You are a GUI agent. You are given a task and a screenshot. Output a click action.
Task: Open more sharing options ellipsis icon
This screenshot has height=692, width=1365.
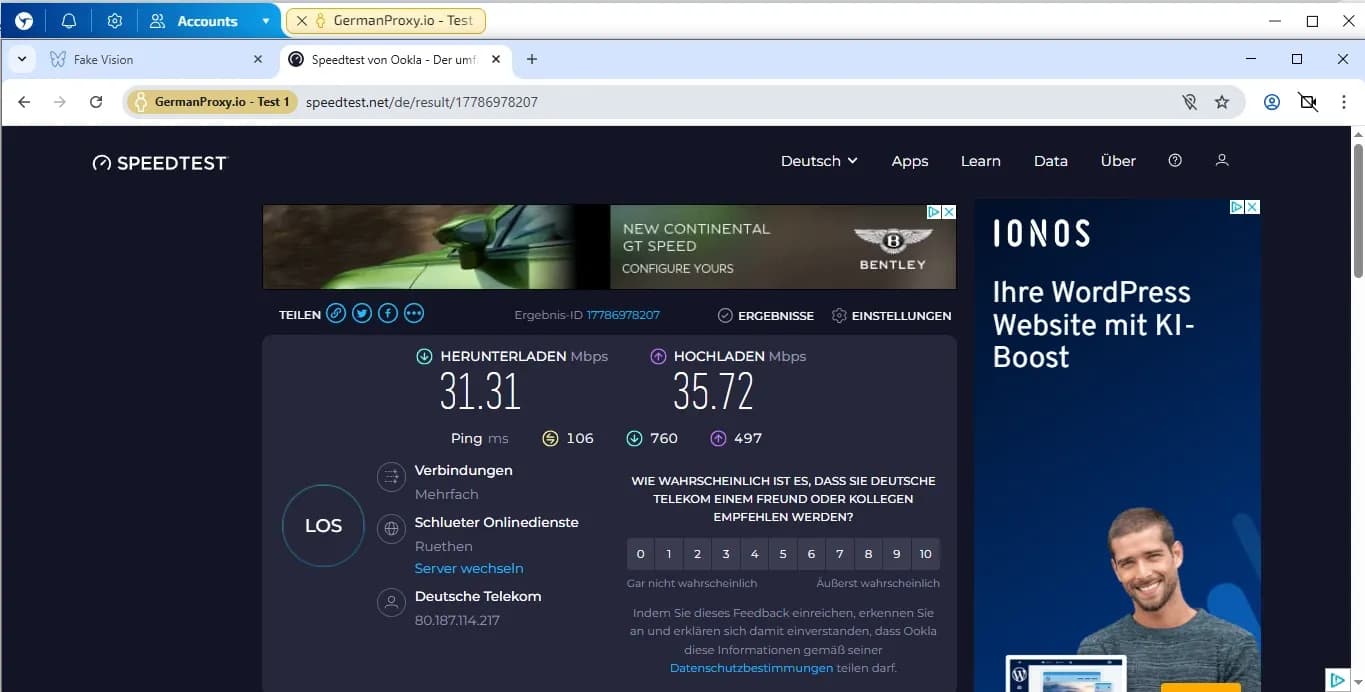coord(414,314)
